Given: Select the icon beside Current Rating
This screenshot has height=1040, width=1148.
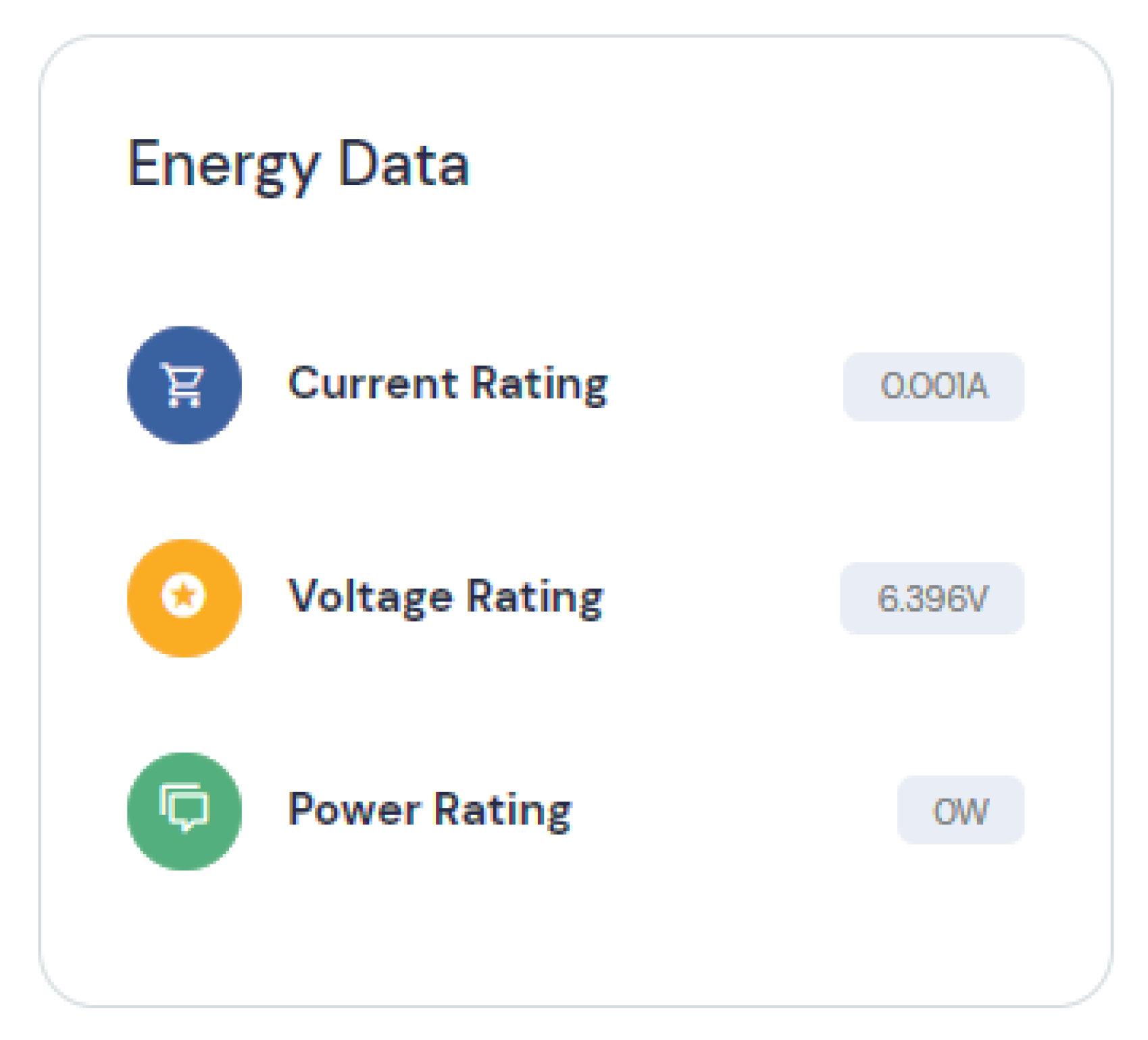Looking at the screenshot, I should [x=184, y=385].
